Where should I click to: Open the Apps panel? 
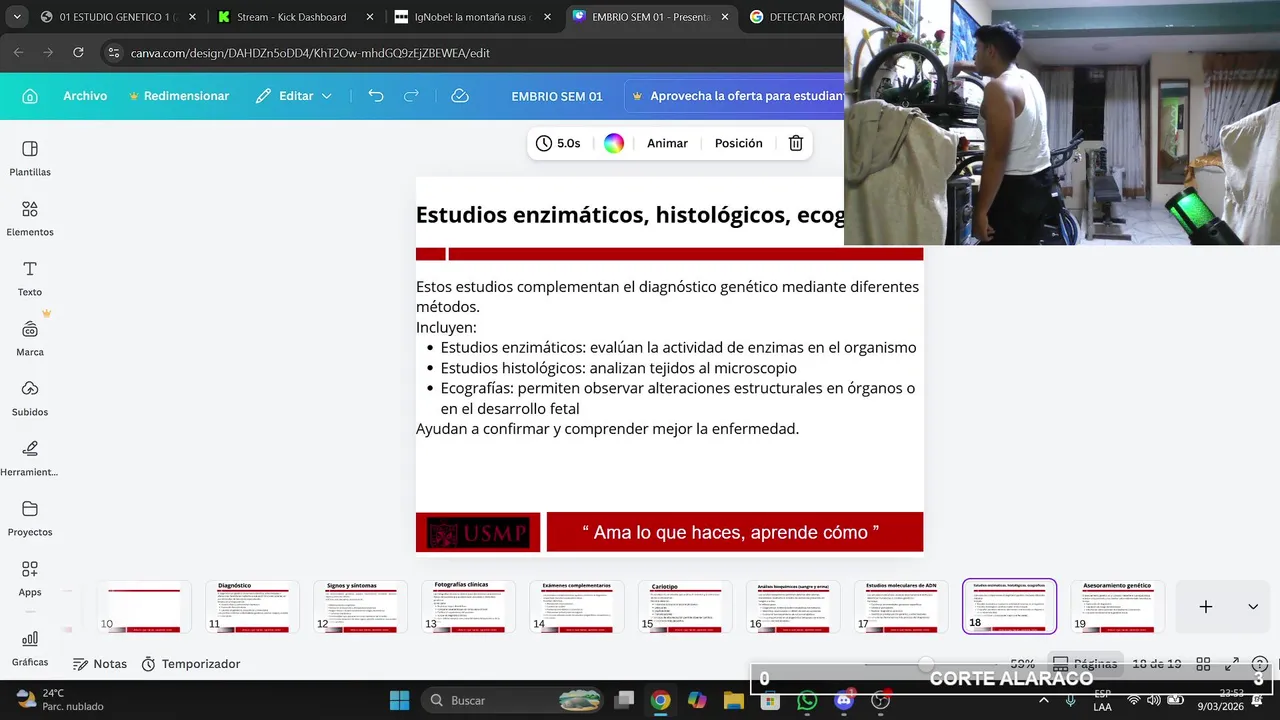click(30, 578)
